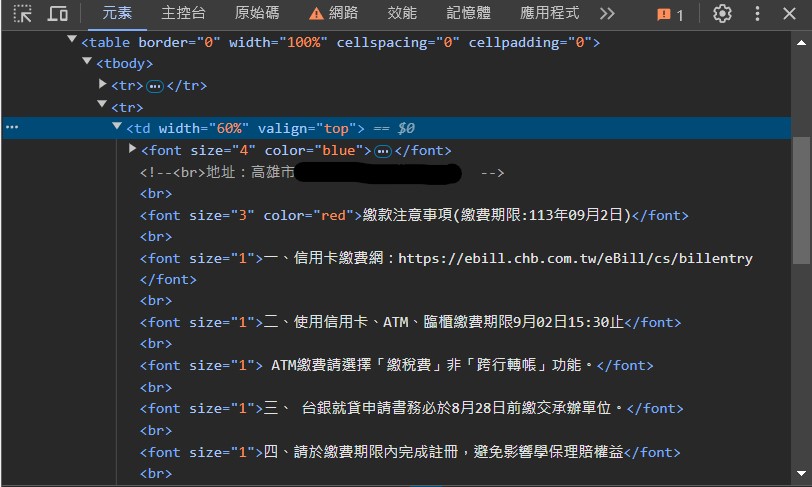Switch to the 原始碼 tab
Image resolution: width=812 pixels, height=487 pixels.
click(x=257, y=13)
